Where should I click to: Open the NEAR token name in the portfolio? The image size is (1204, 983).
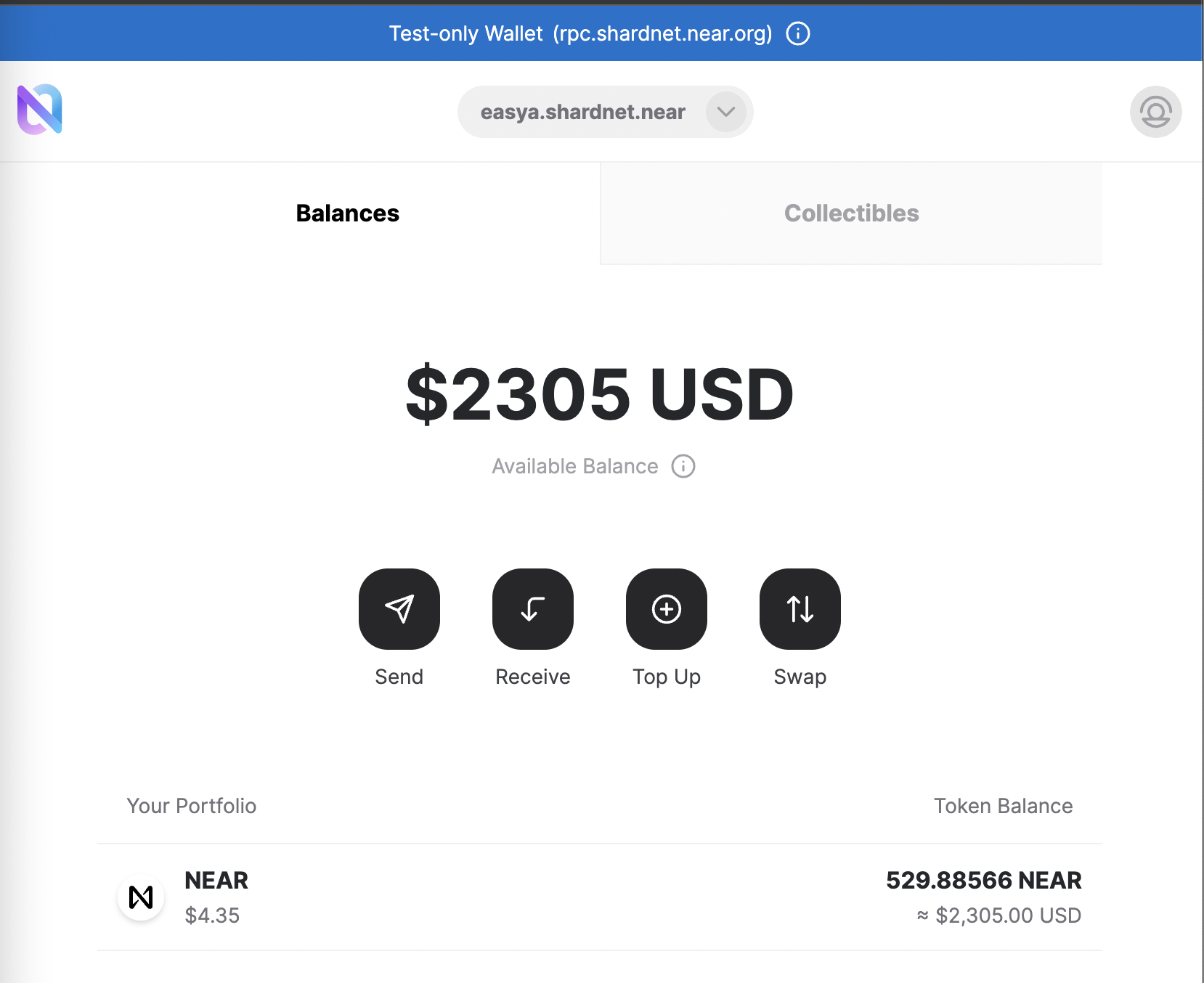[x=216, y=880]
